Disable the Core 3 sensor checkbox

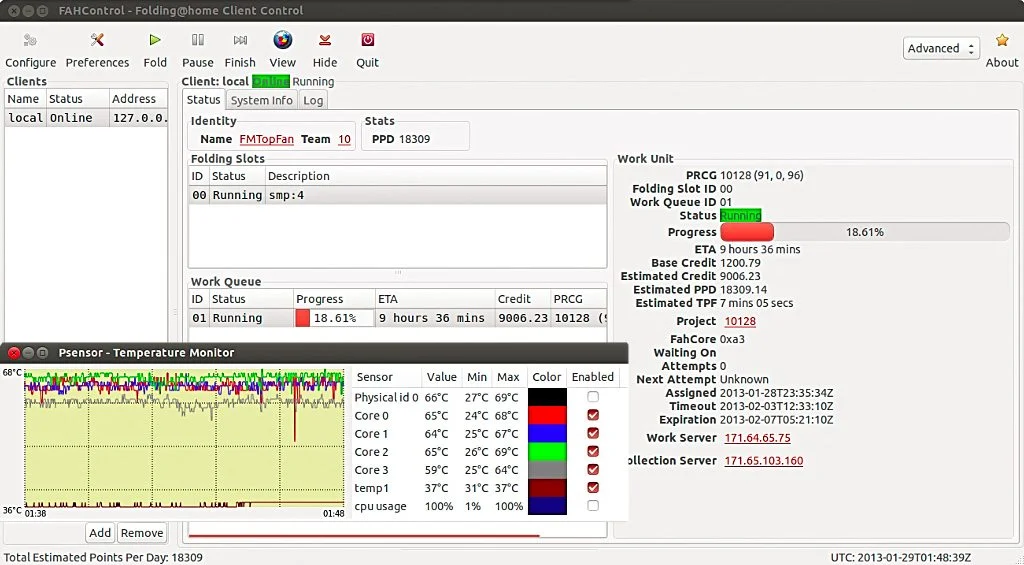pos(592,470)
